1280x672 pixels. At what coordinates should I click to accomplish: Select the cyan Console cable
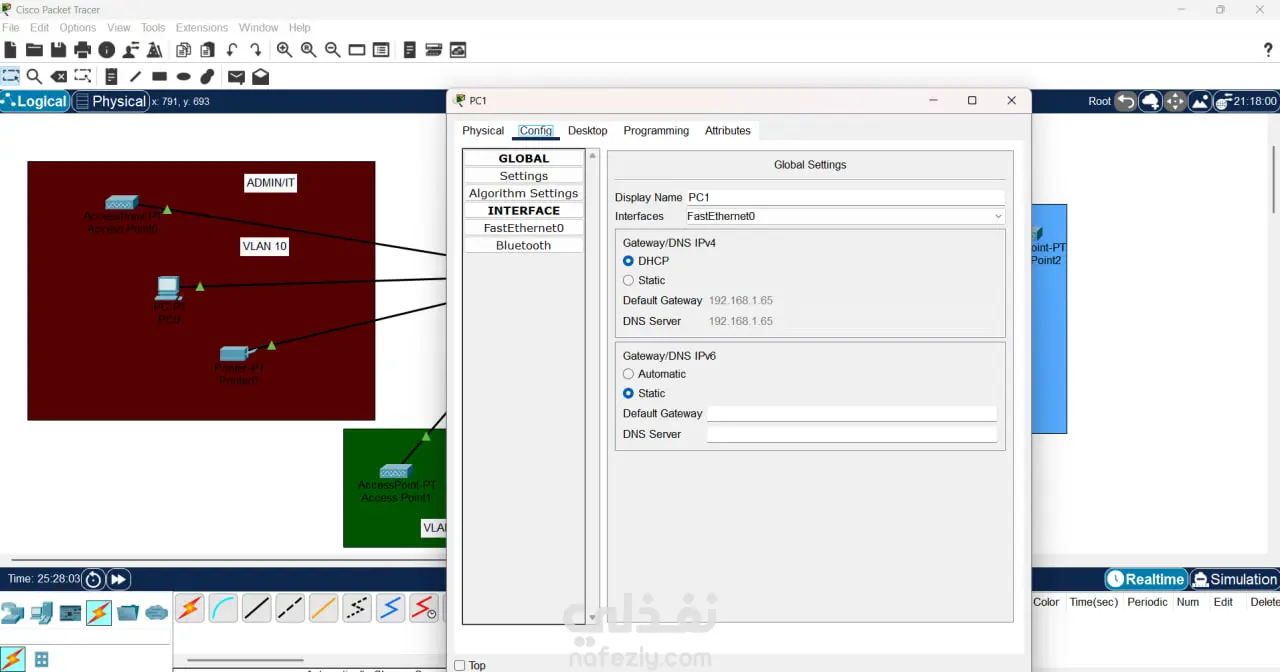pyautogui.click(x=223, y=607)
